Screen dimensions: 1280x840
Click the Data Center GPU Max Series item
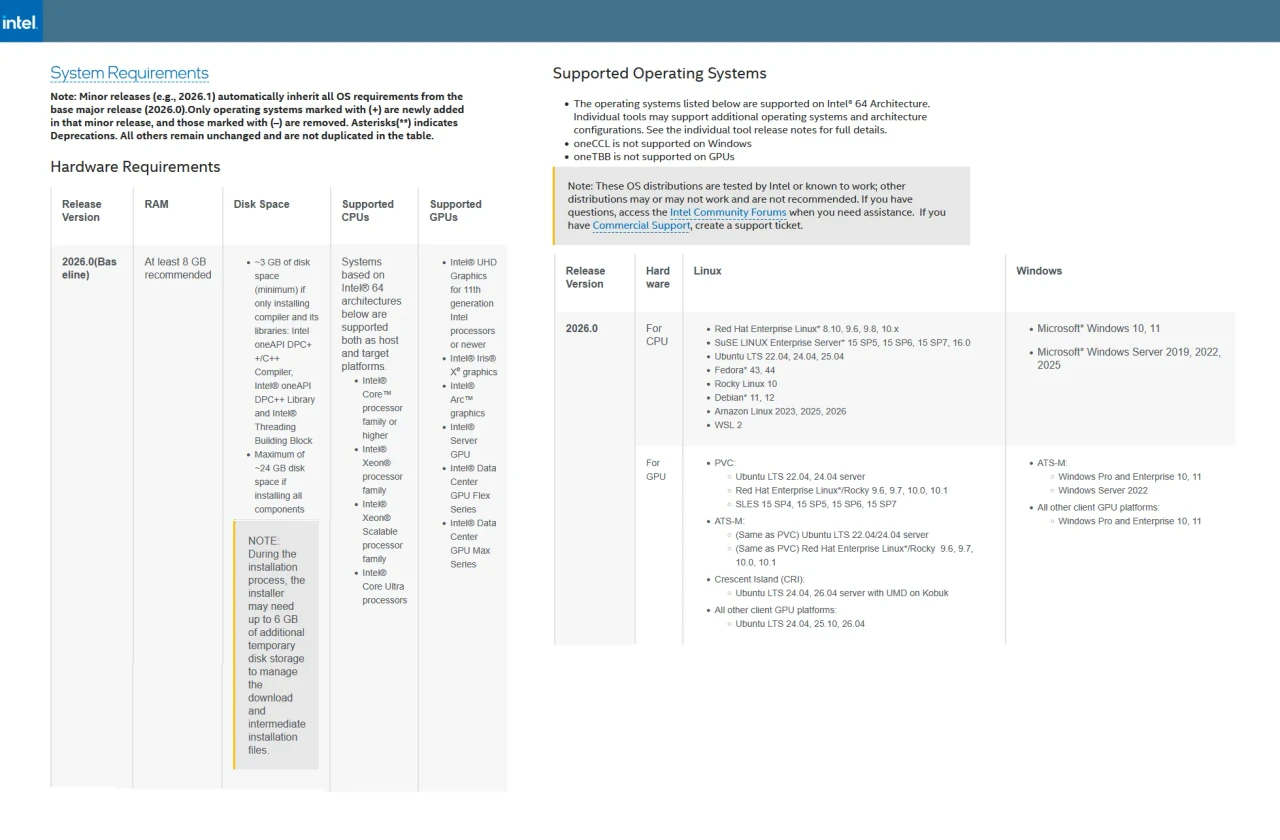pyautogui.click(x=473, y=543)
